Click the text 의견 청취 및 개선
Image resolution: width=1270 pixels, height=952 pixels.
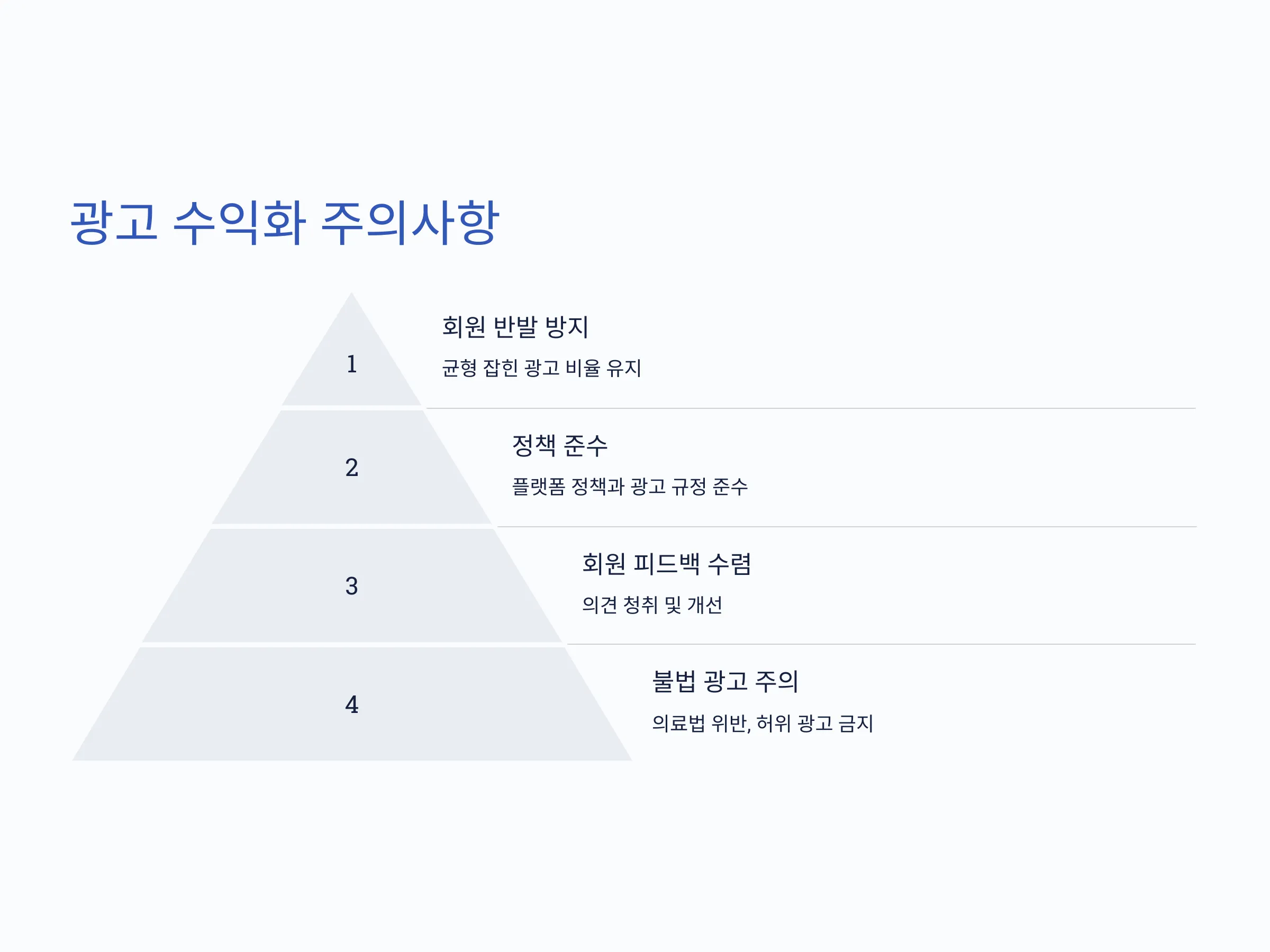(652, 605)
